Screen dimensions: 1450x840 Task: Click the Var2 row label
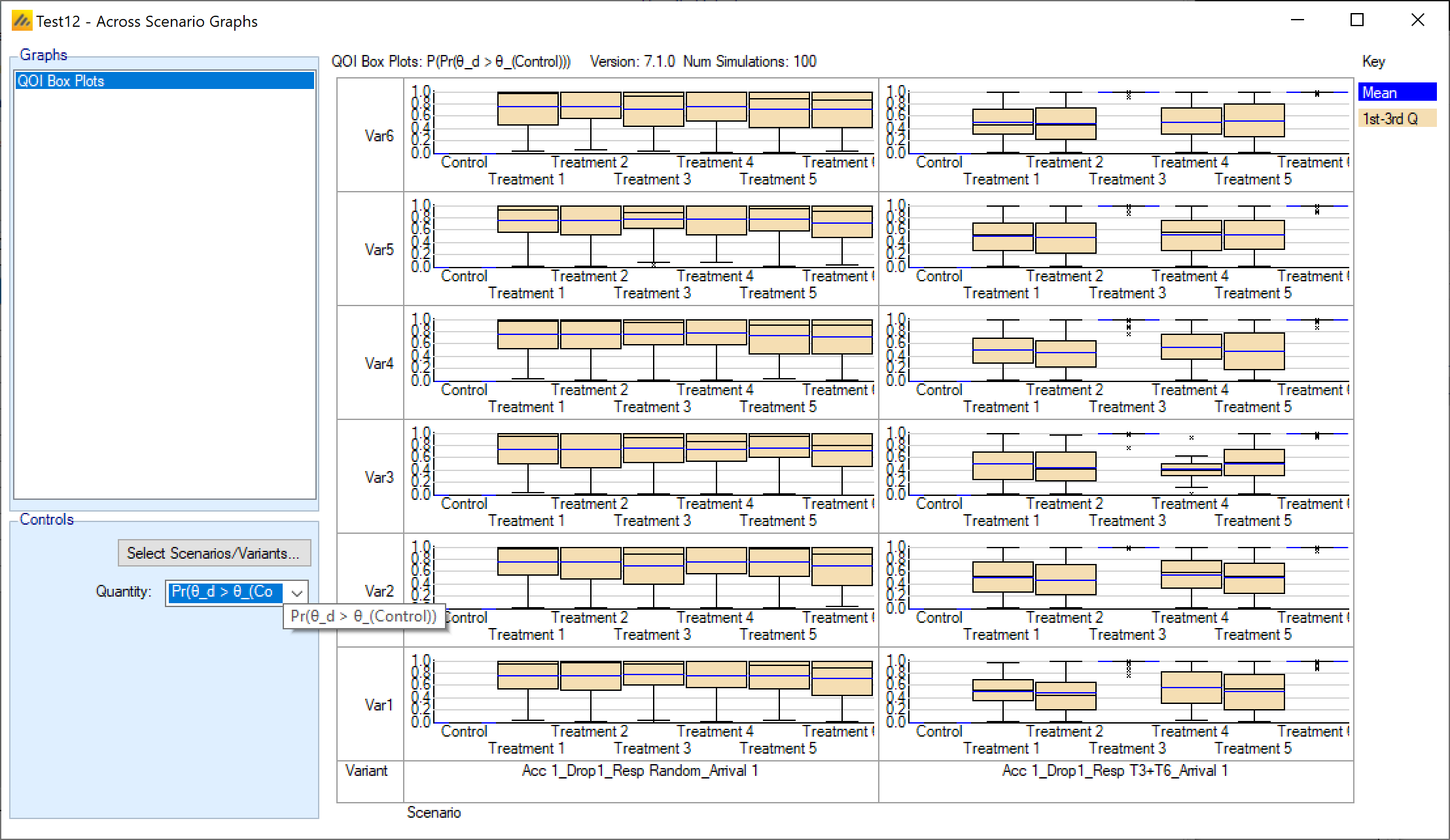[379, 591]
